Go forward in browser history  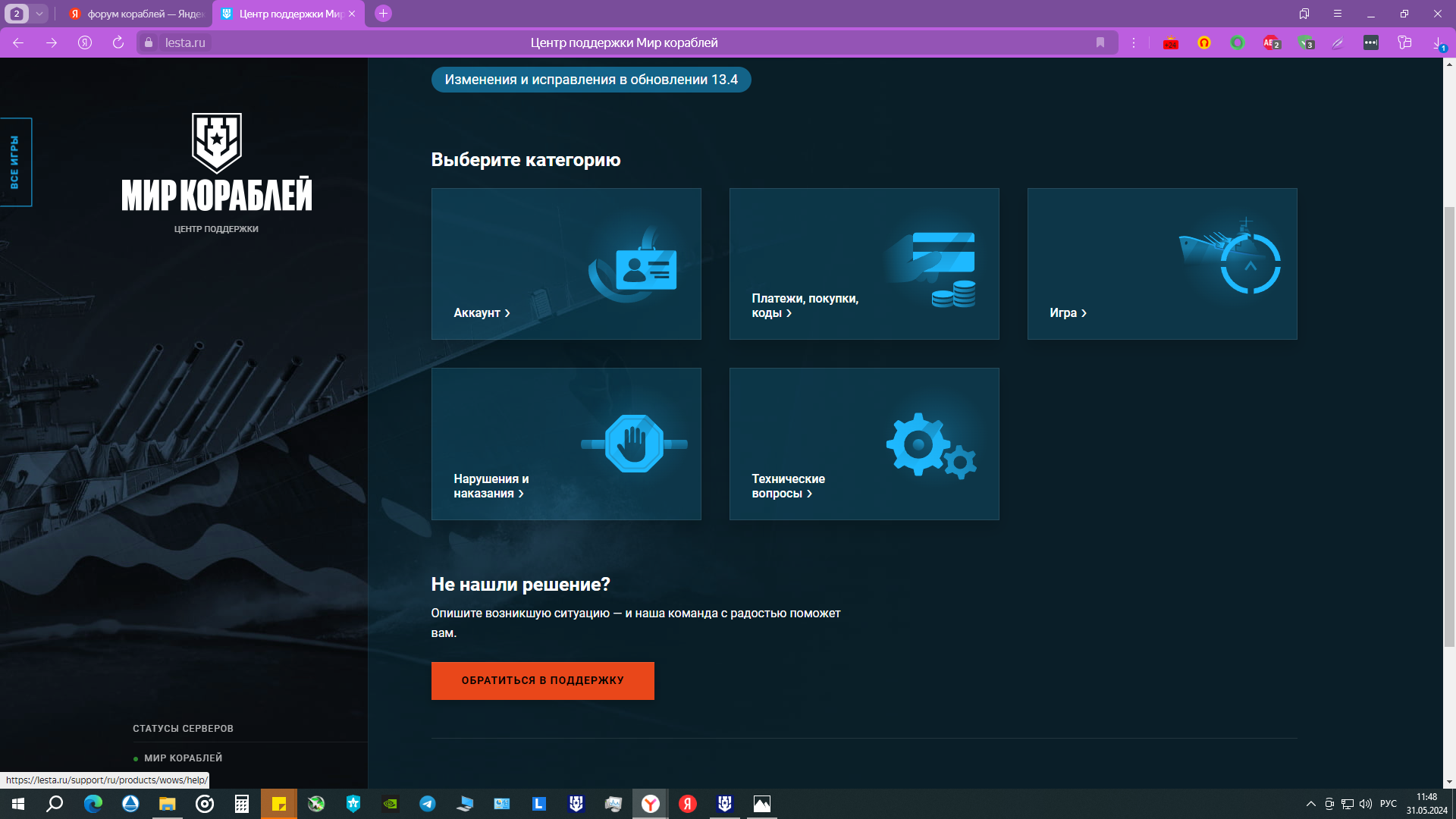pos(52,42)
